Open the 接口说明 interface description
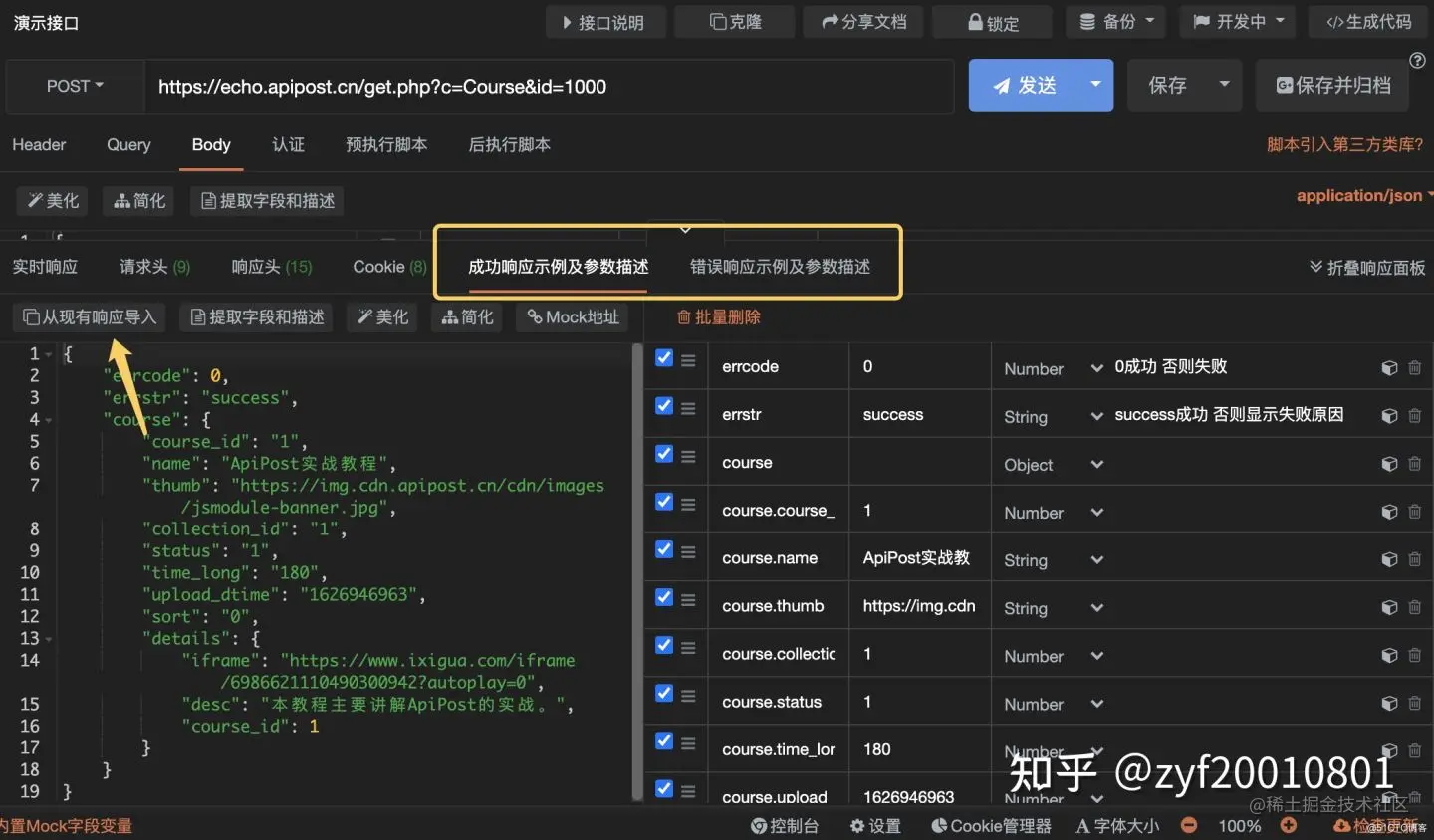Screen dimensions: 1434x840 pyautogui.click(x=603, y=22)
